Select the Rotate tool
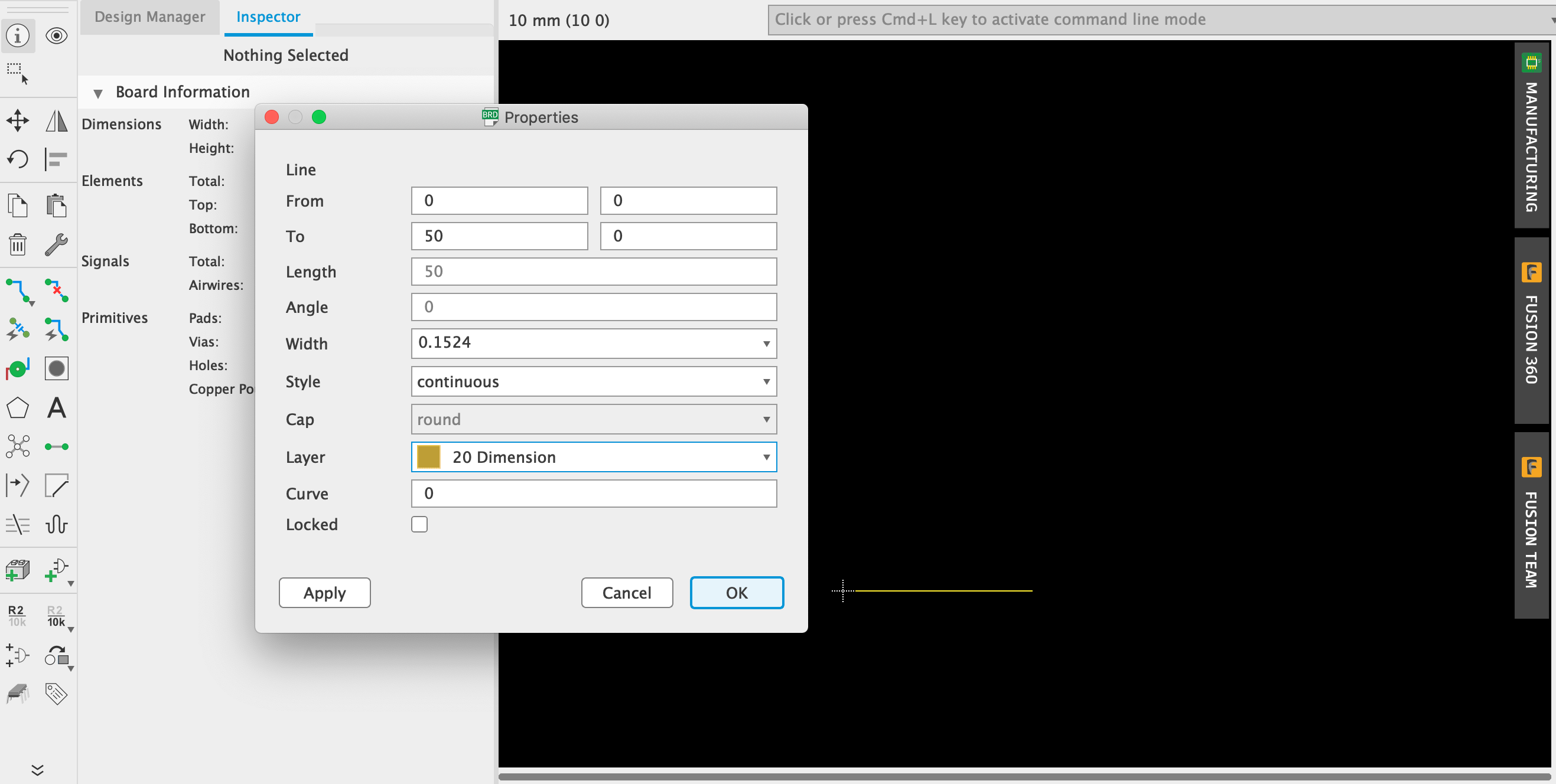The height and width of the screenshot is (784, 1556). click(18, 159)
